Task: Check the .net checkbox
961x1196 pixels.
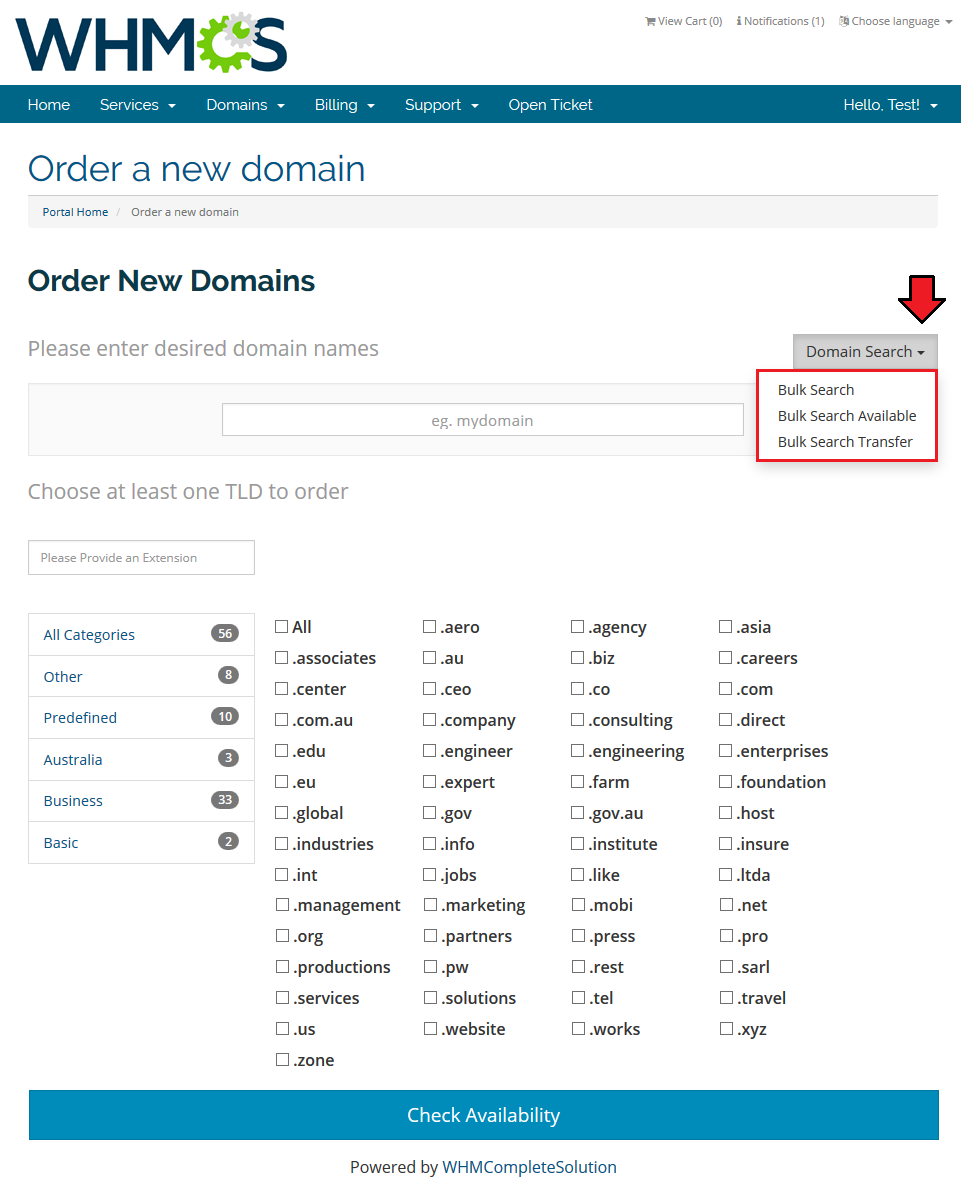Action: point(726,905)
